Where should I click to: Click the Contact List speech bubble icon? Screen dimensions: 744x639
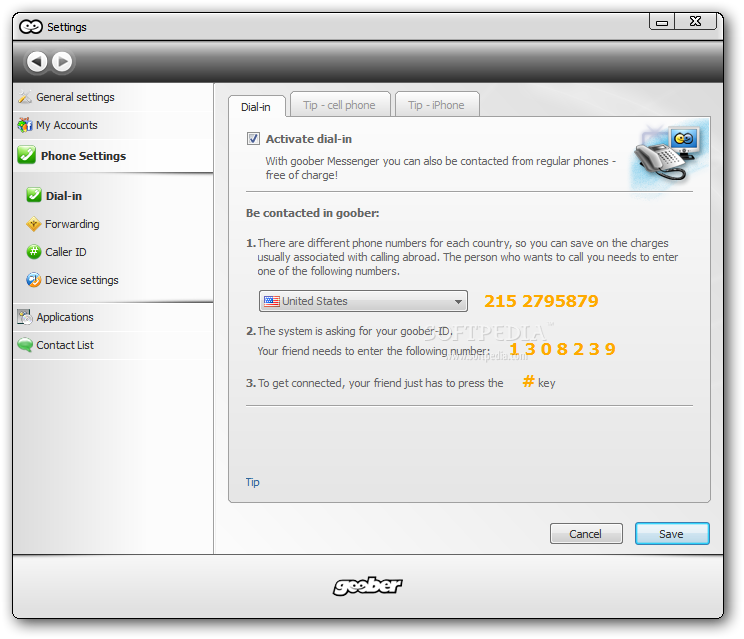tap(25, 345)
